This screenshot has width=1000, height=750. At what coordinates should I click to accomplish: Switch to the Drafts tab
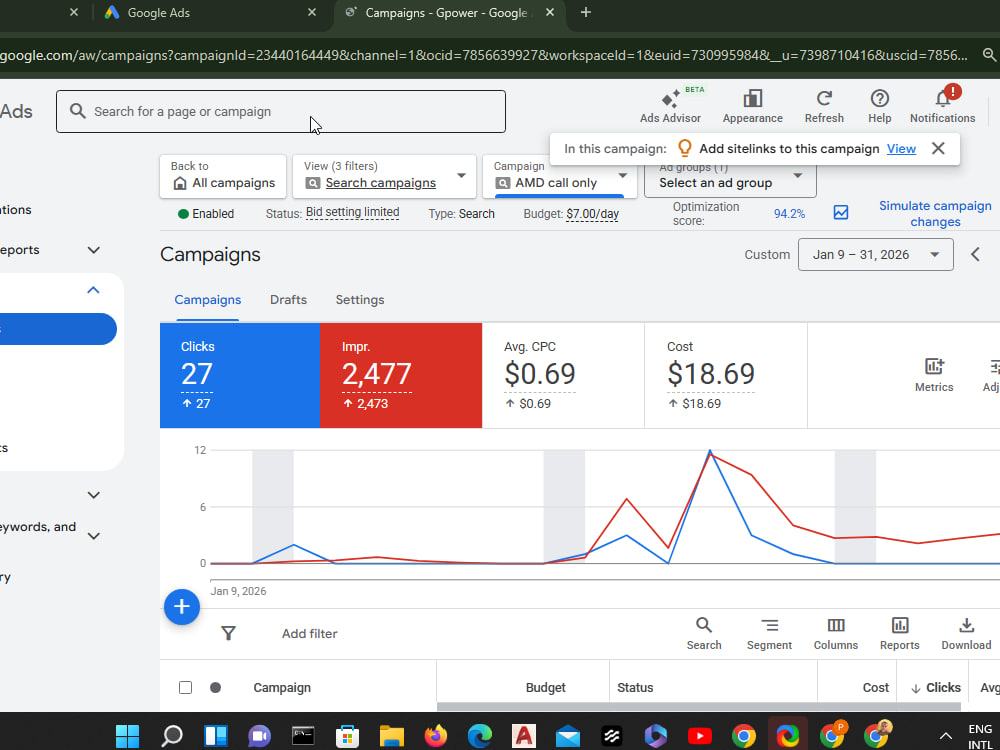(288, 300)
